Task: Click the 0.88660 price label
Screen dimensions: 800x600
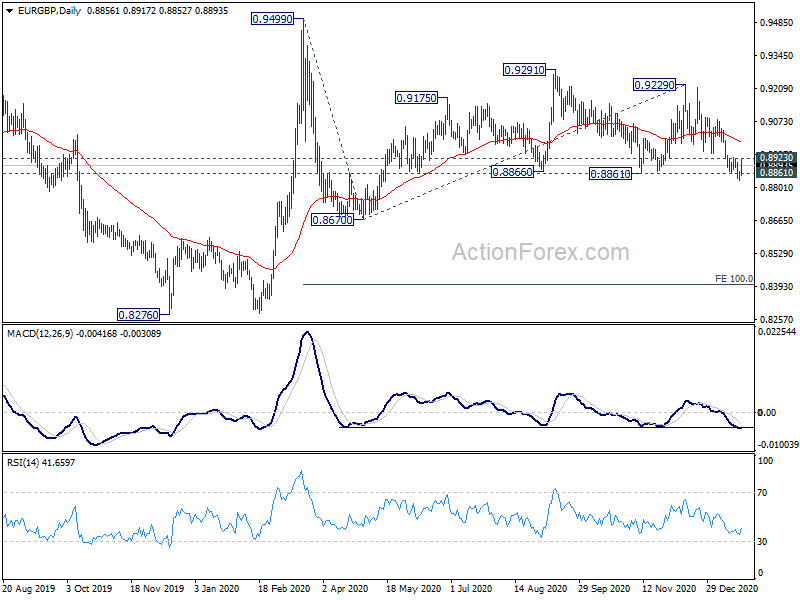Action: point(512,172)
